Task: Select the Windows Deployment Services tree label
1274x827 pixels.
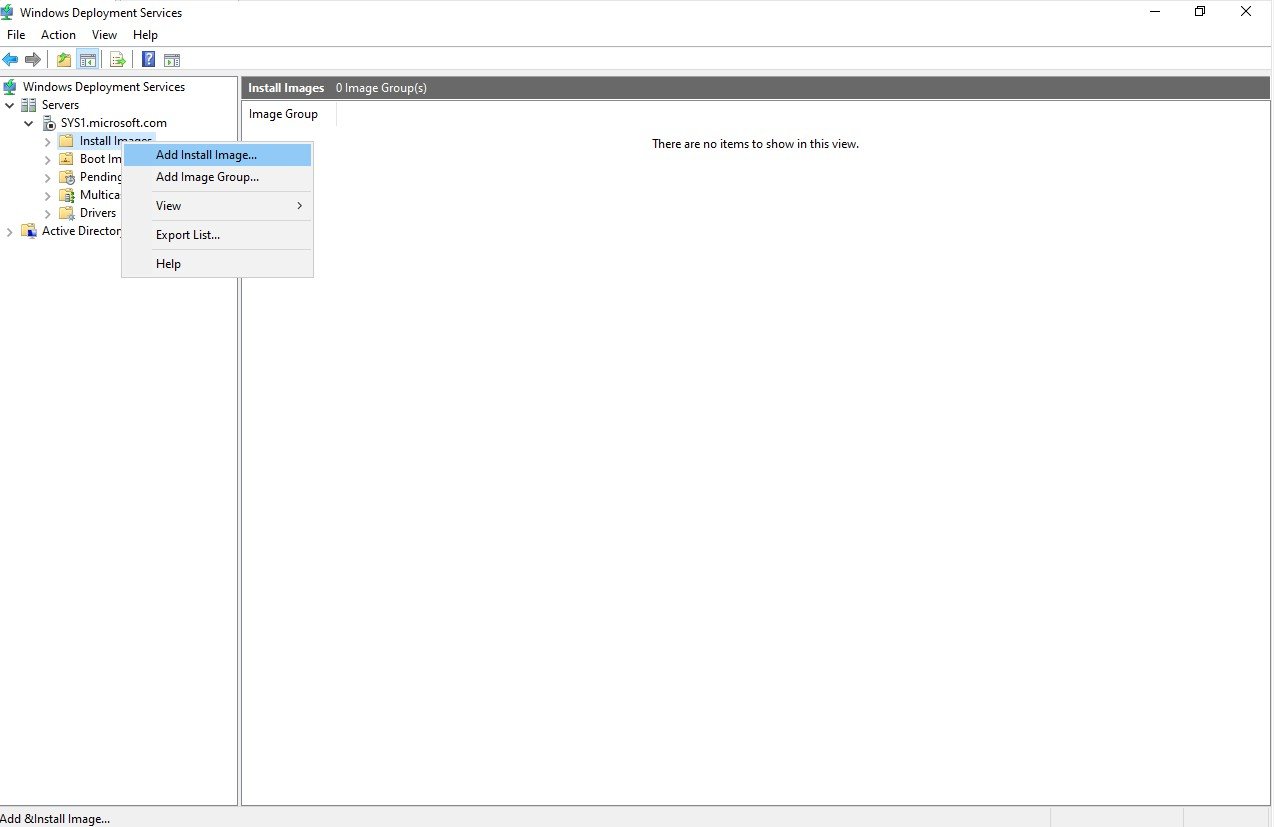Action: click(x=104, y=87)
